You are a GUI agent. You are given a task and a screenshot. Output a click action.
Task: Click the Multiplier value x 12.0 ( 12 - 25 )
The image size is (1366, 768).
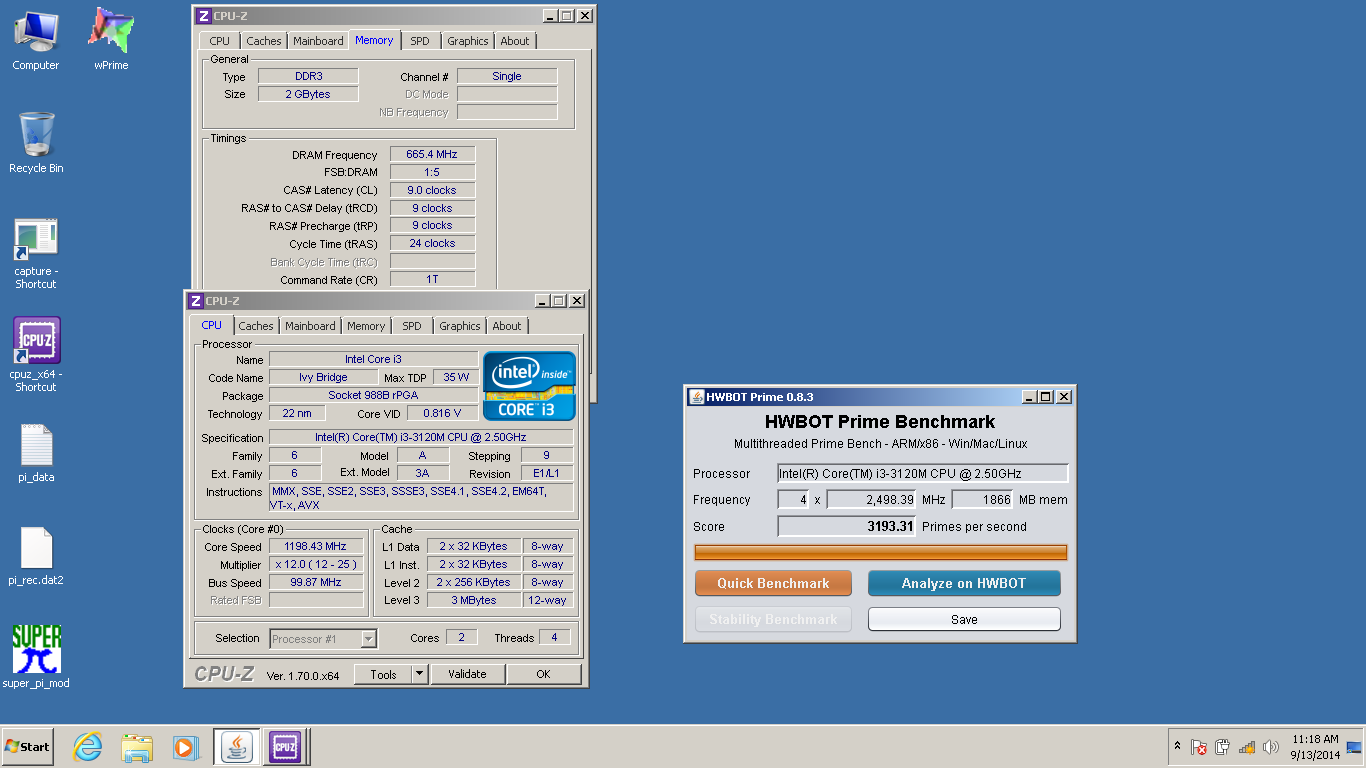pyautogui.click(x=316, y=564)
